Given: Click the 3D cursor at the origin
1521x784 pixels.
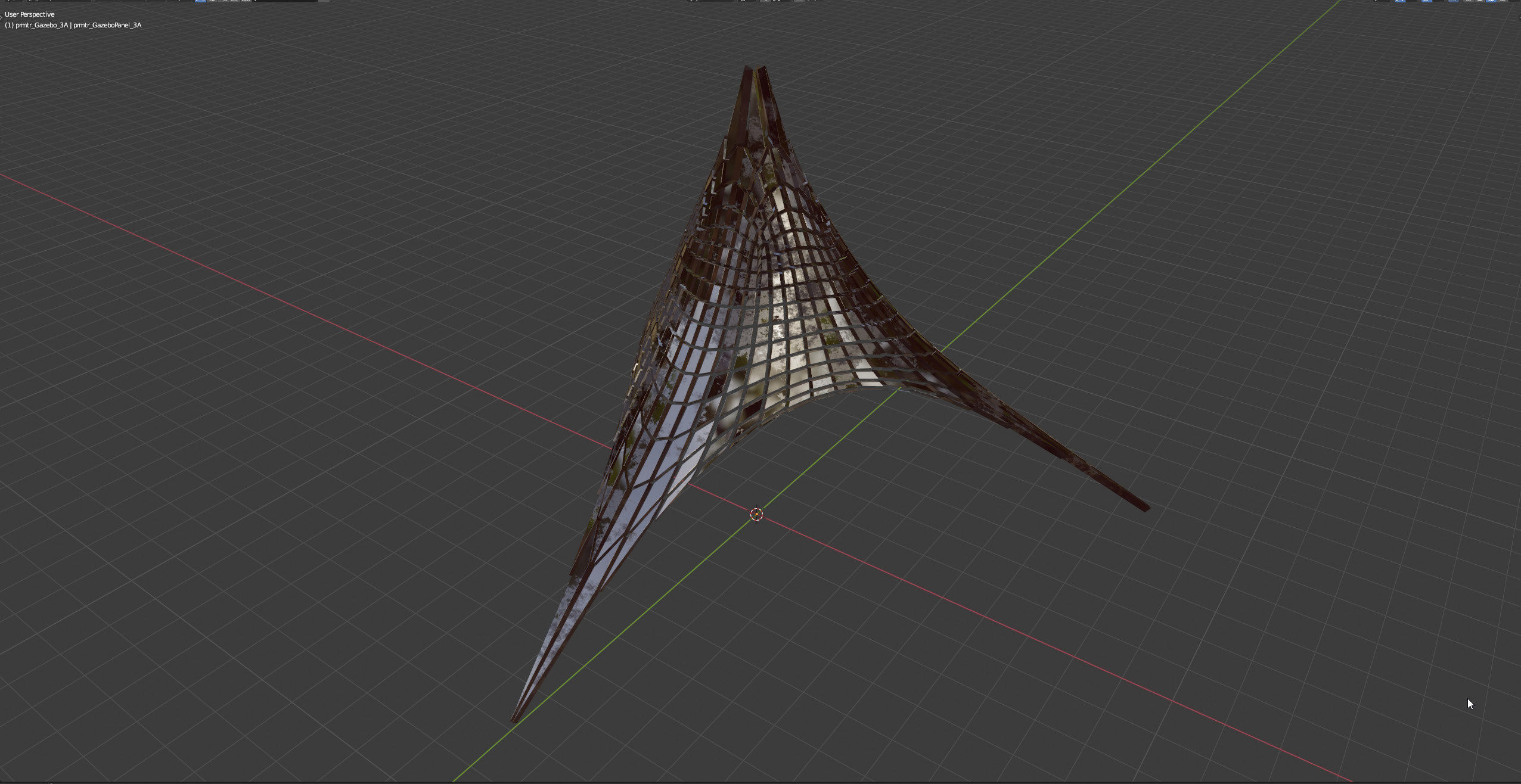Looking at the screenshot, I should (x=756, y=514).
